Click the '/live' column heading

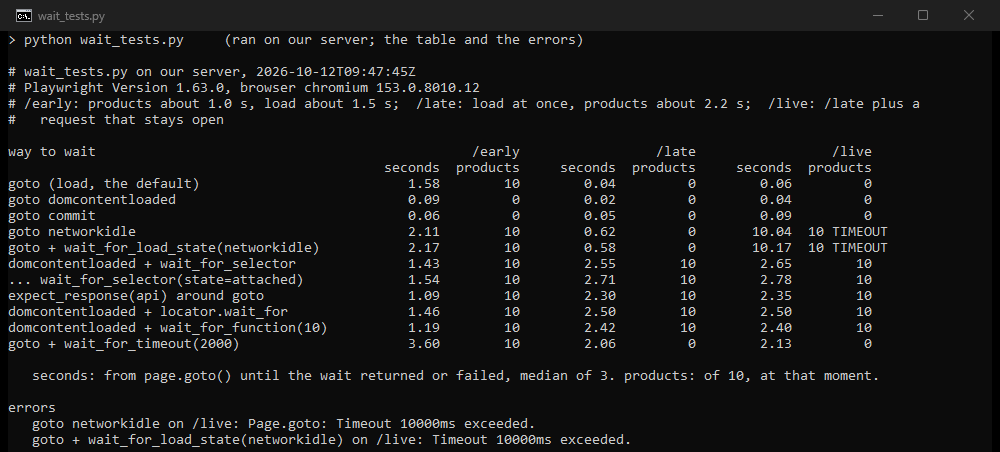[x=851, y=152]
